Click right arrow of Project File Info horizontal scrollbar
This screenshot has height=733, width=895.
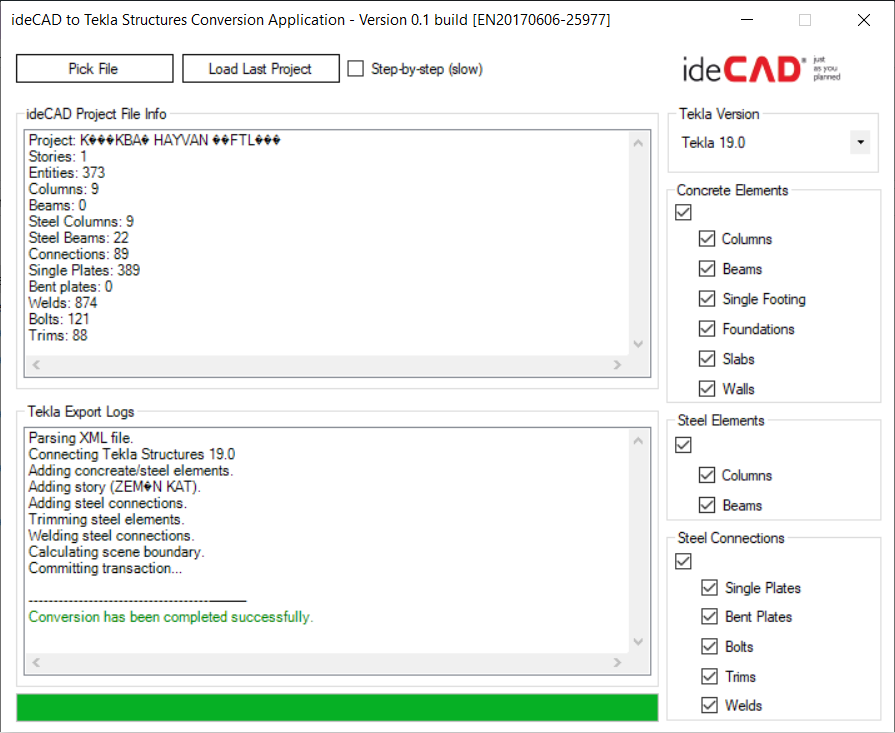tap(617, 365)
